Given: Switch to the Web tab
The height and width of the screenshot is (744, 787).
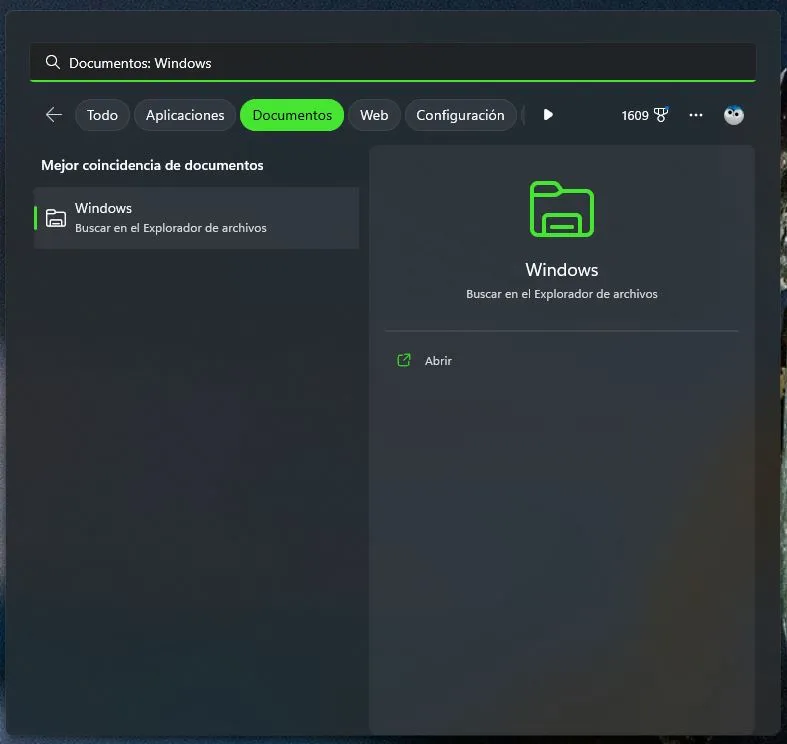Looking at the screenshot, I should click(374, 115).
